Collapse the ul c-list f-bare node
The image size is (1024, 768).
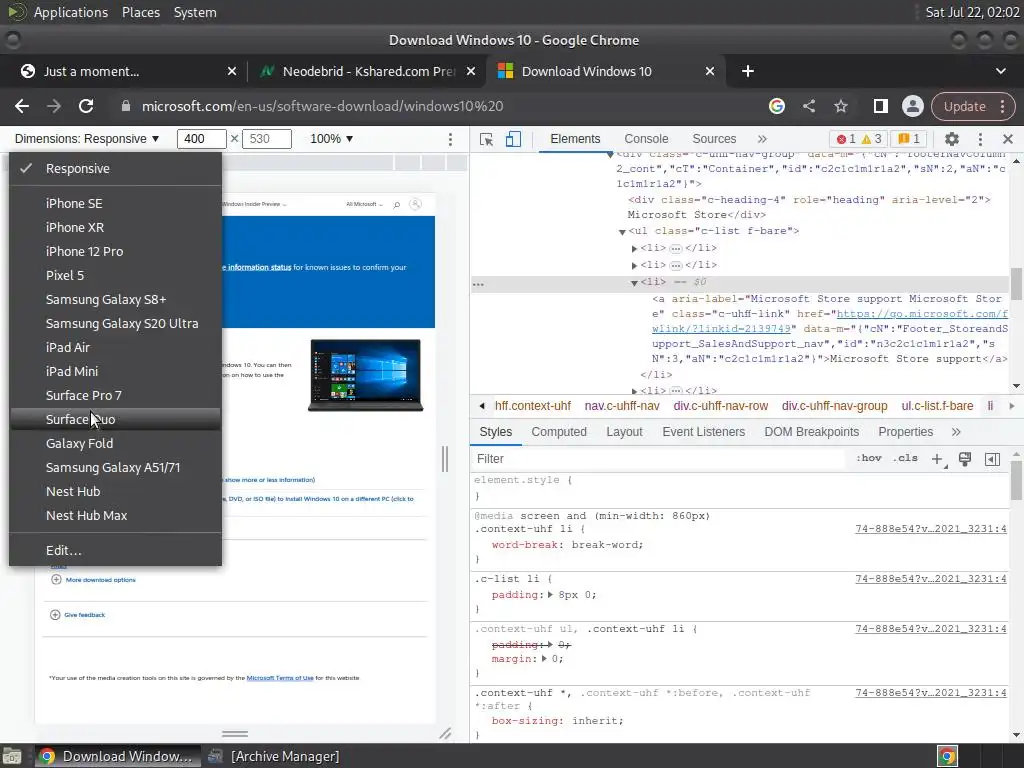(x=622, y=232)
